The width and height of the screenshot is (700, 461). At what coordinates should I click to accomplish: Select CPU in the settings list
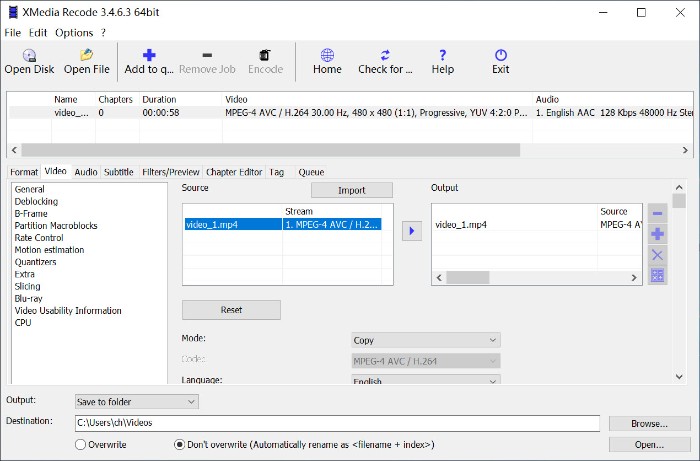click(x=23, y=322)
